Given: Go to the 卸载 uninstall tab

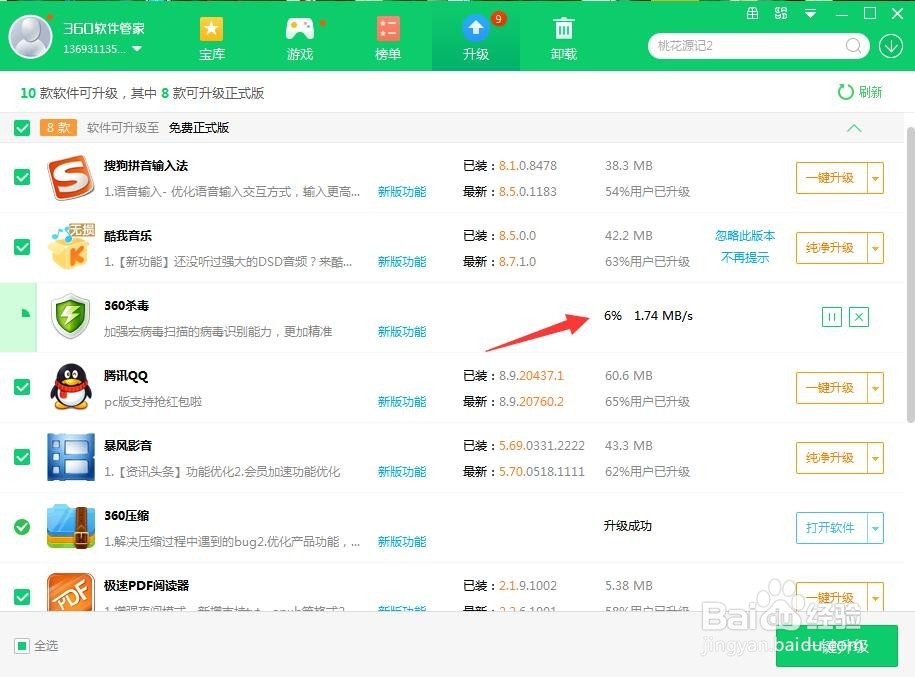Looking at the screenshot, I should pos(564,39).
